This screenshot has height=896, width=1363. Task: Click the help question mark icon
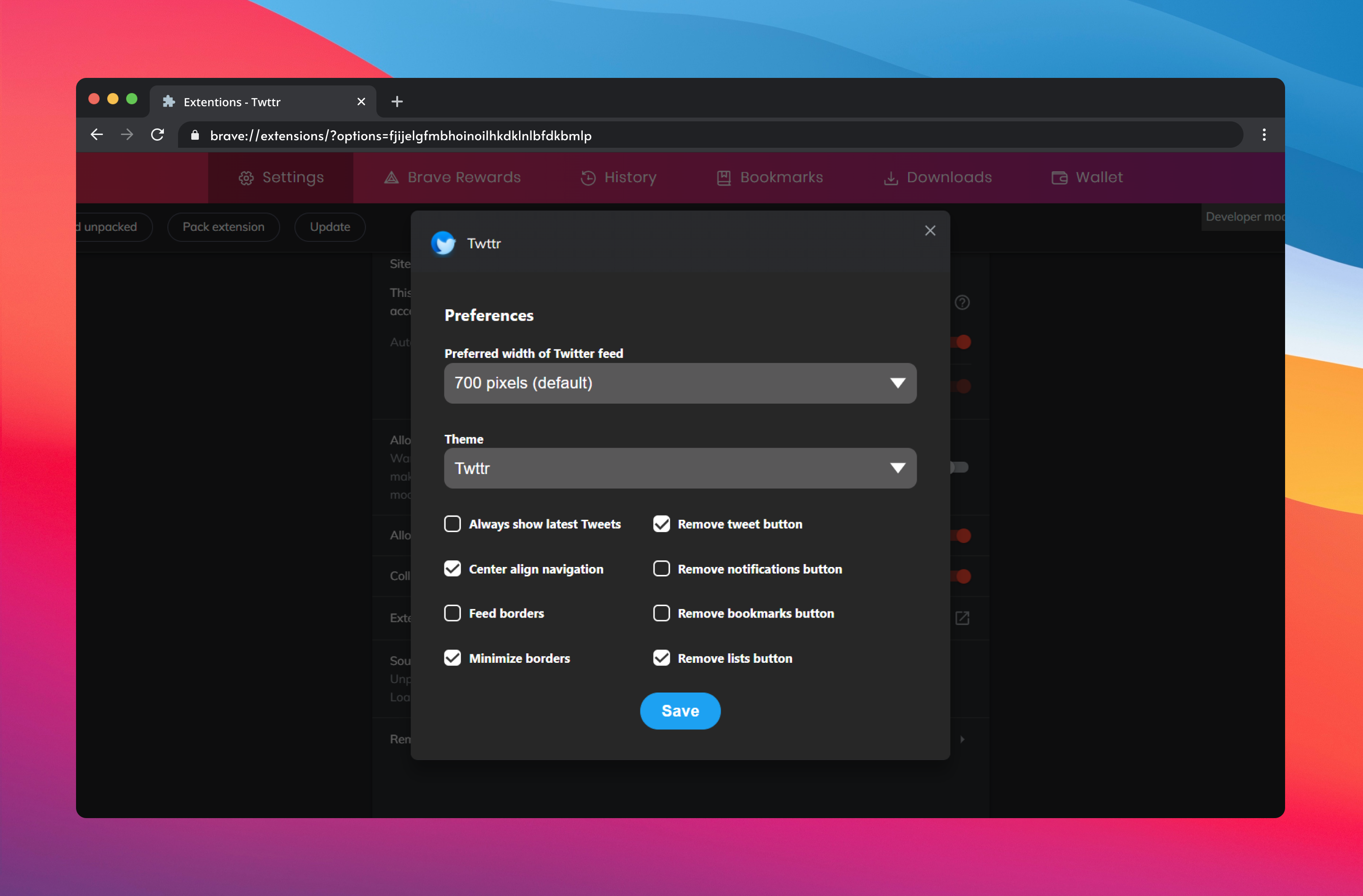[x=962, y=302]
